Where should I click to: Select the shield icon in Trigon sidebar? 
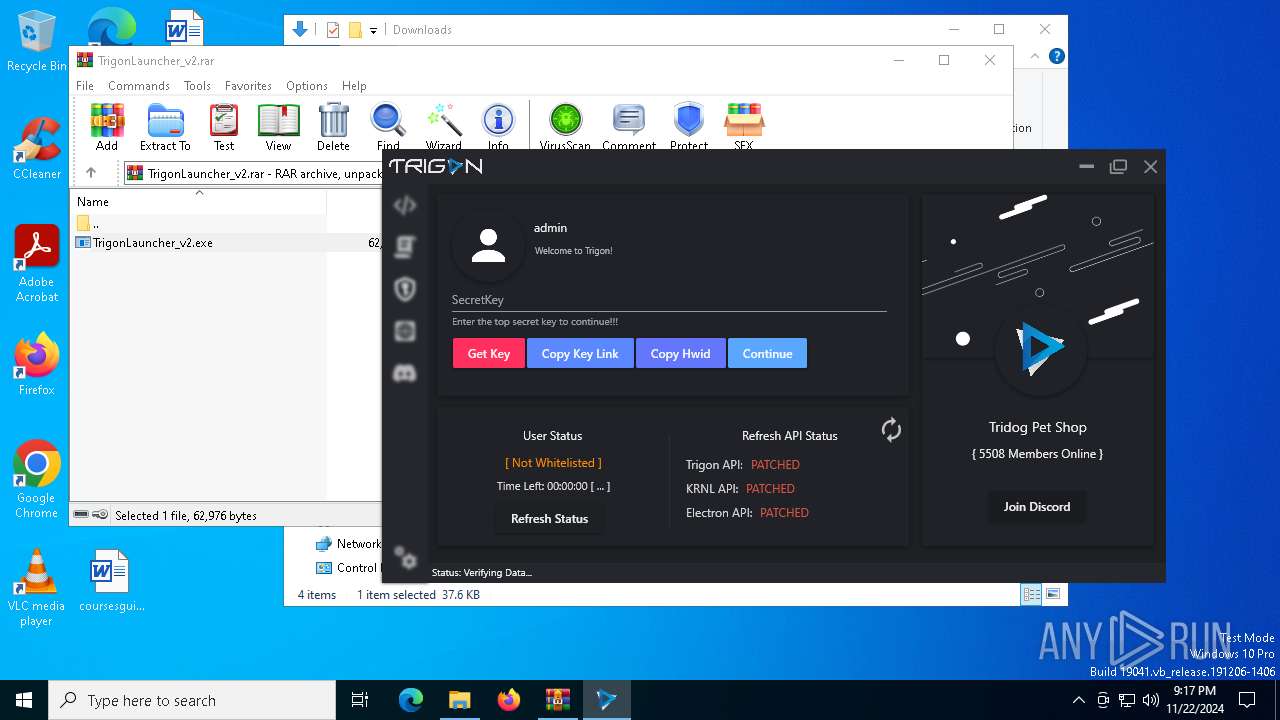[x=405, y=289]
